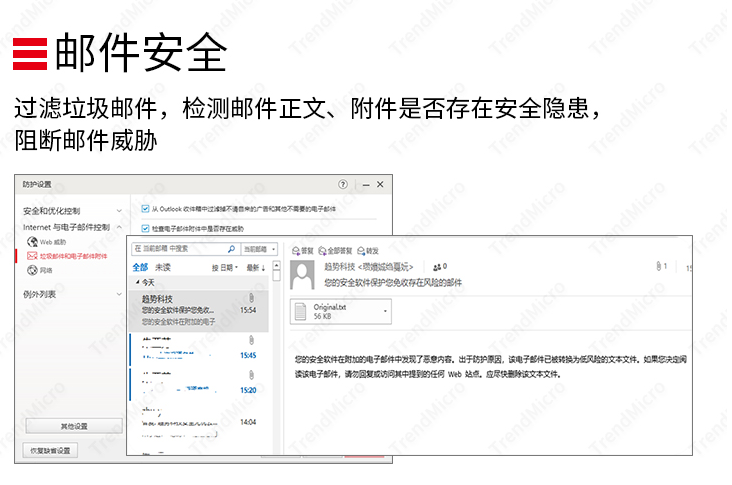Viewport: 732px width, 485px height.
Task: Click paperclip icon on the 15:45 message
Action: (x=253, y=341)
